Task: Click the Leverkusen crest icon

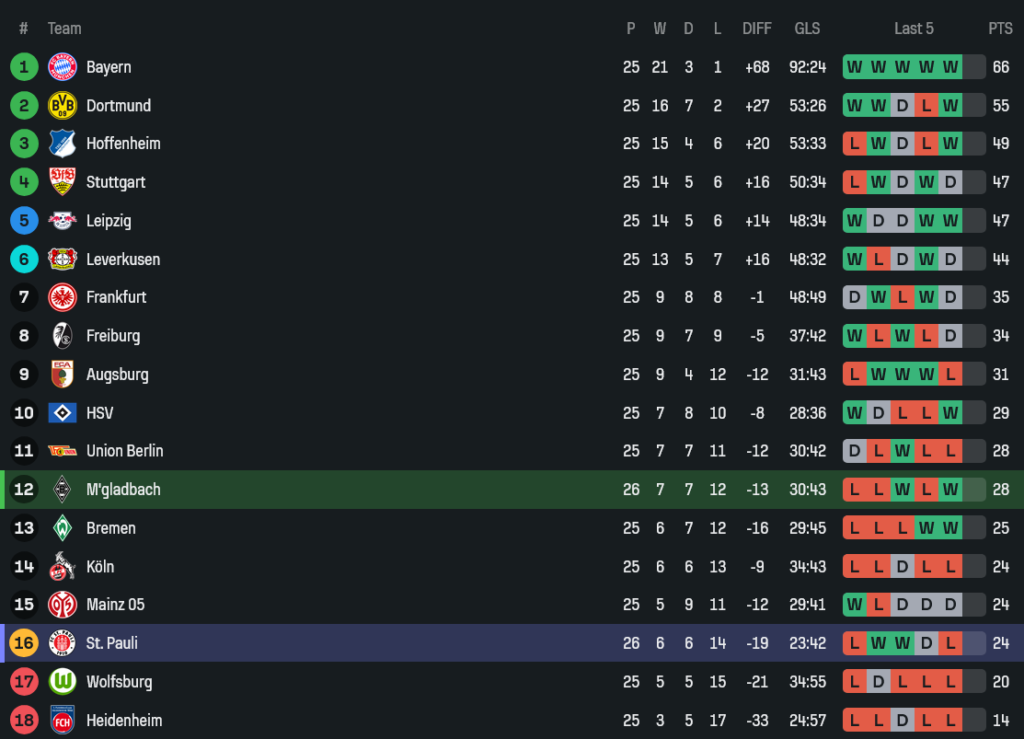Action: 62,259
